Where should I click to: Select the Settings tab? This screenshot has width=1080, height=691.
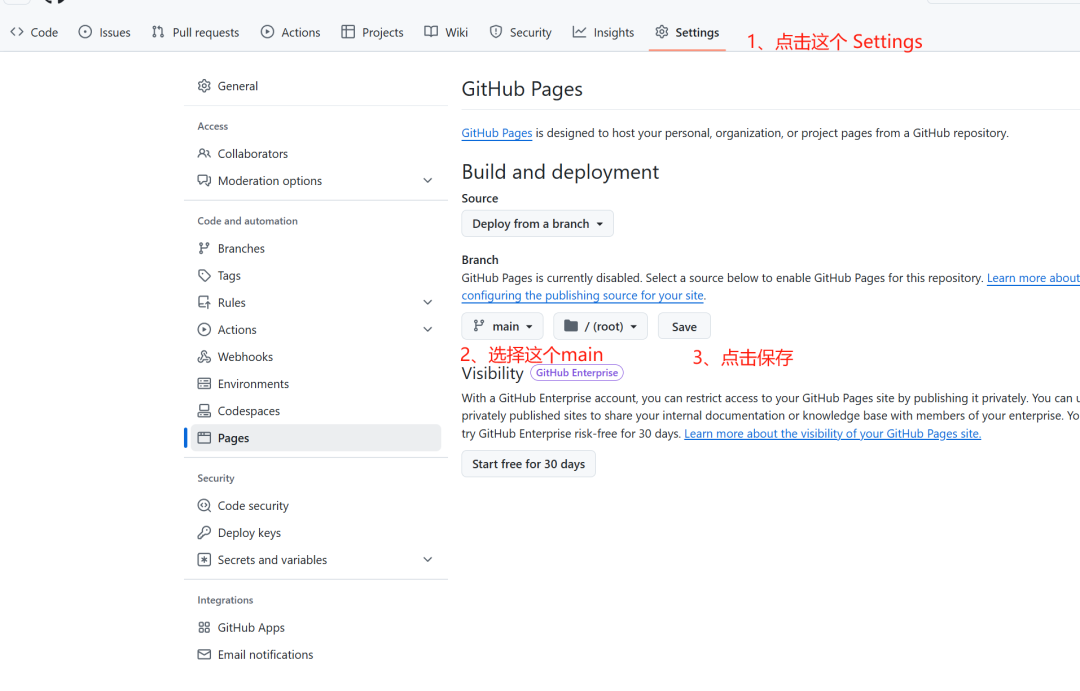click(x=687, y=32)
